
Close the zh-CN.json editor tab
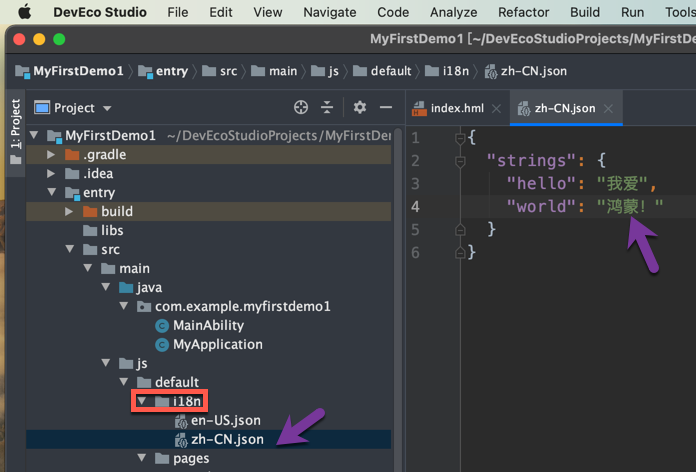pyautogui.click(x=608, y=108)
